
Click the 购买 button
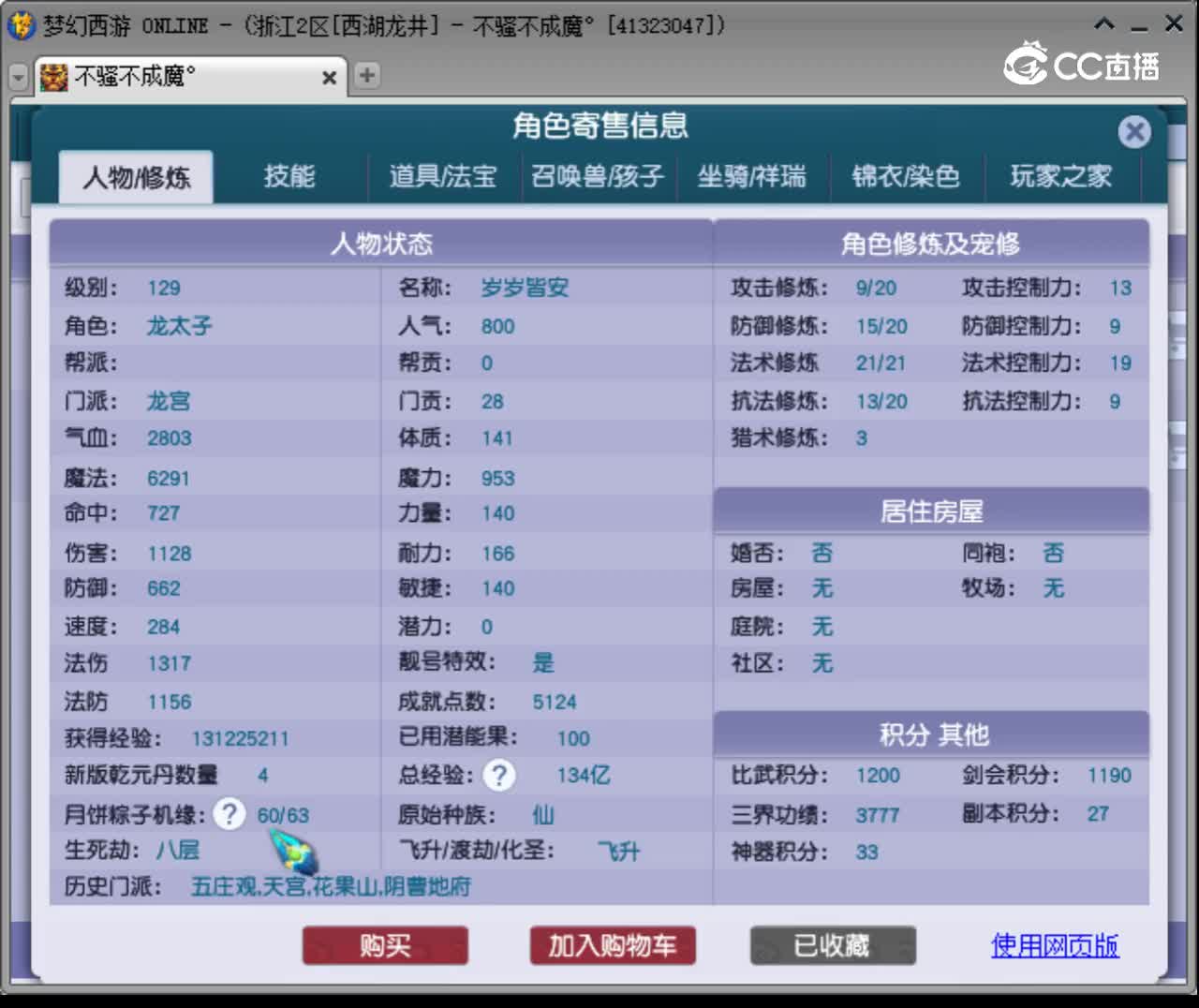(385, 945)
